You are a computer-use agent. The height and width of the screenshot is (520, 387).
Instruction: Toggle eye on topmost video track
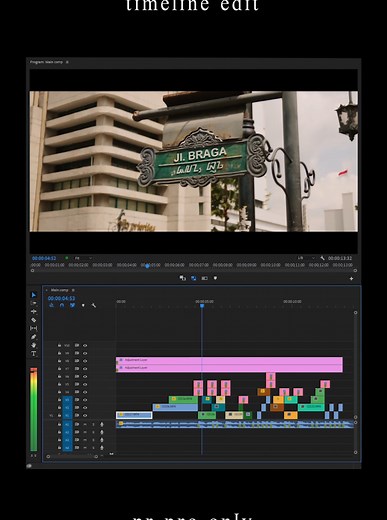(85, 346)
